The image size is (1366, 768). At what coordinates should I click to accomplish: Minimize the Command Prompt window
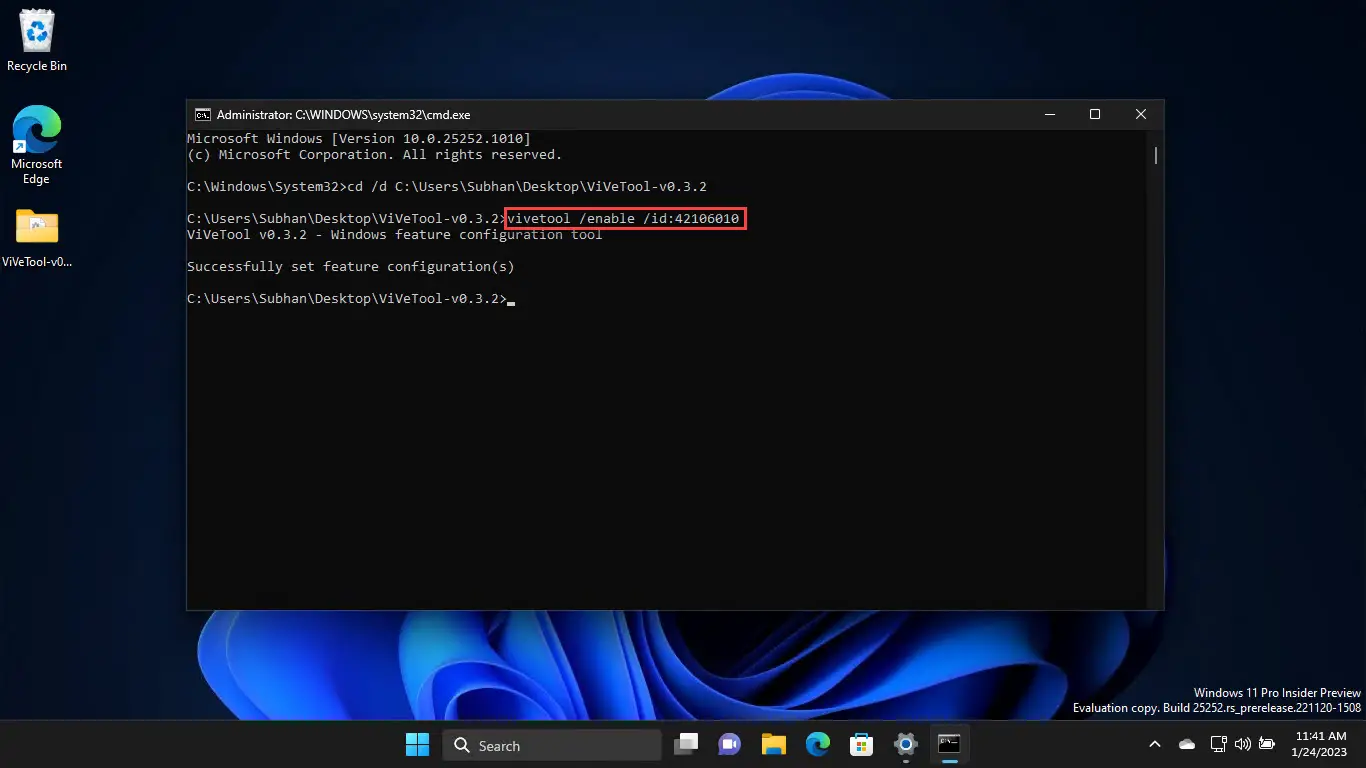click(x=1049, y=115)
